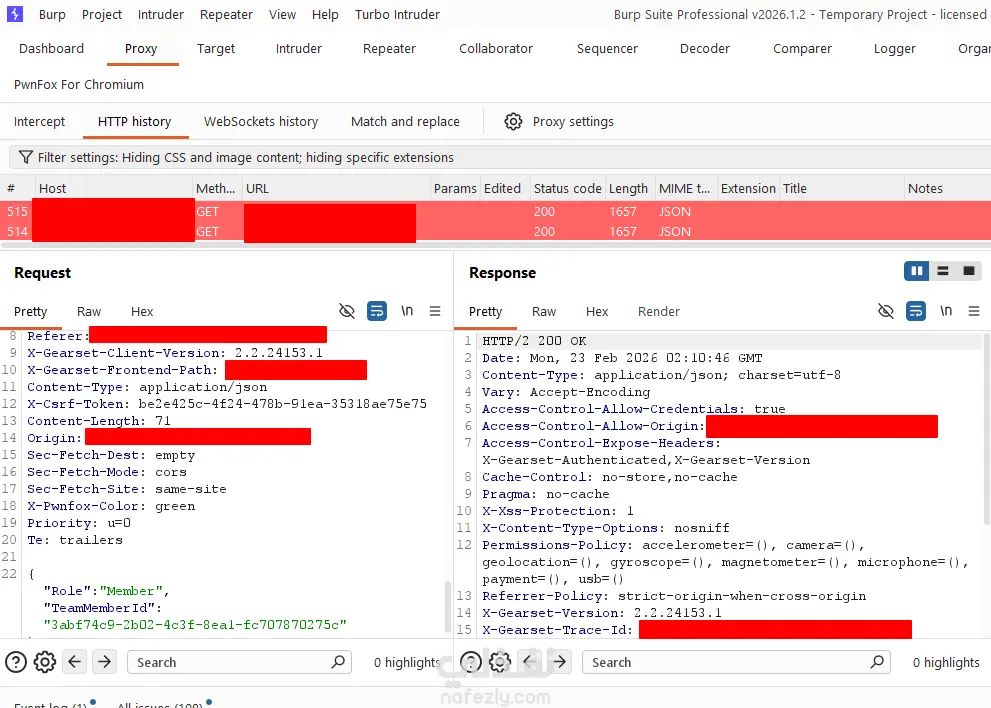Switch Response view to Hex
Screen dimensions: 991x708
pos(597,312)
